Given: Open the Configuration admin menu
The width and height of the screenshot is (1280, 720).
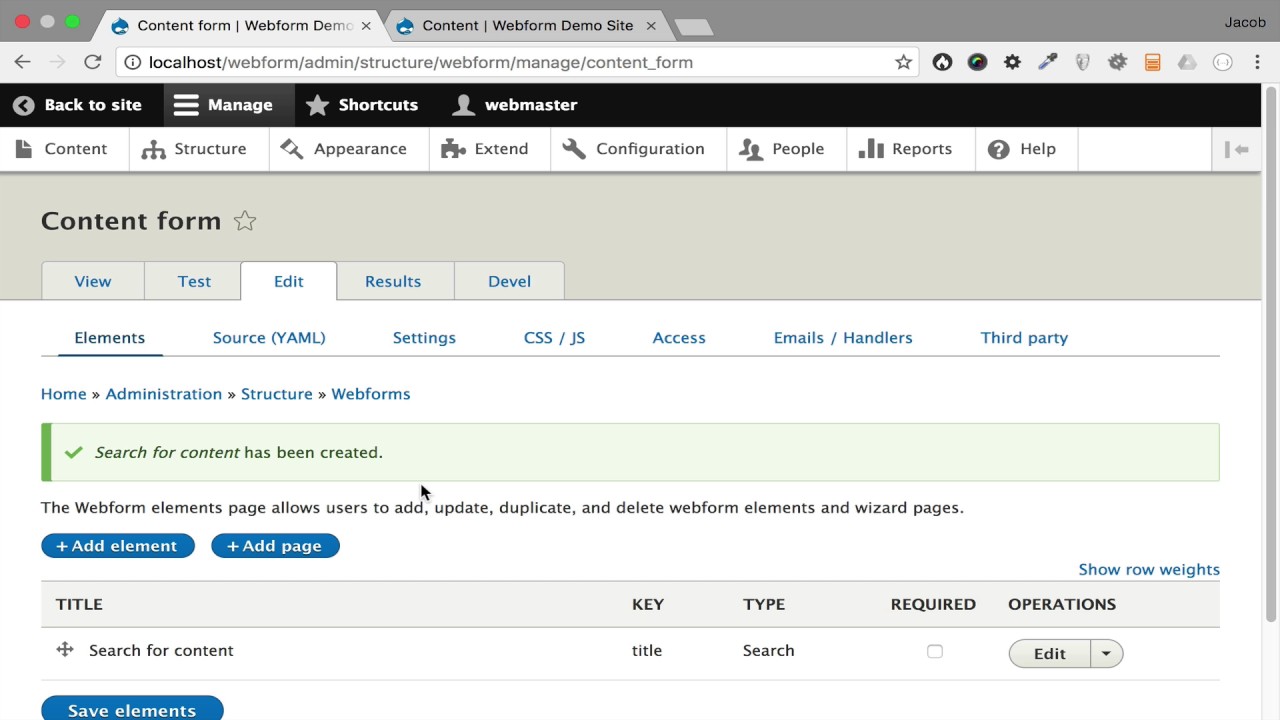Looking at the screenshot, I should 634,149.
